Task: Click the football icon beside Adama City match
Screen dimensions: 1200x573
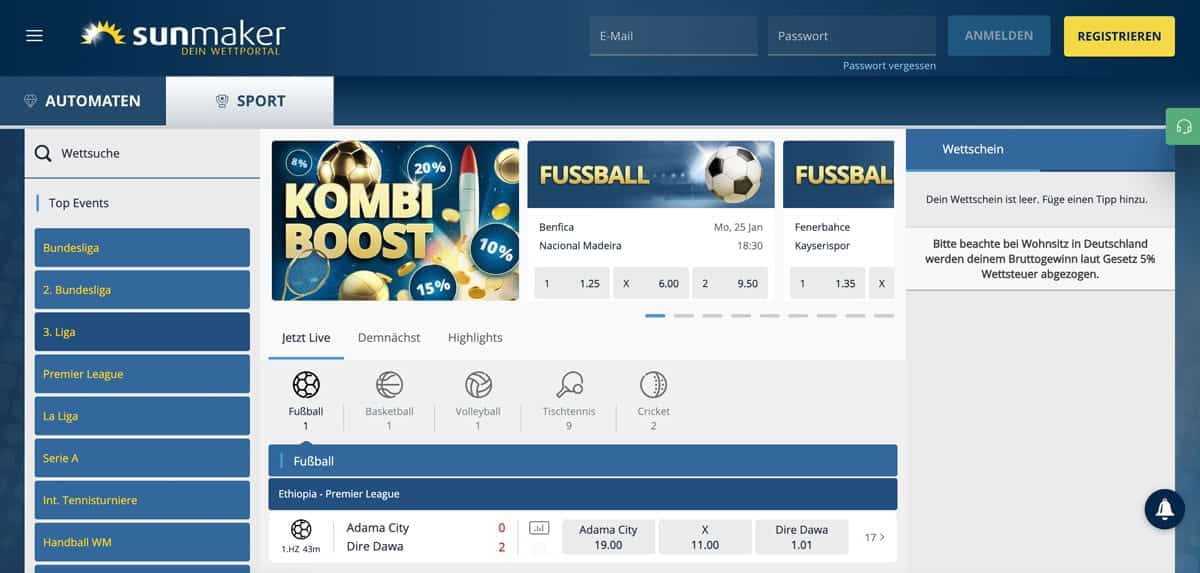Action: [x=301, y=529]
